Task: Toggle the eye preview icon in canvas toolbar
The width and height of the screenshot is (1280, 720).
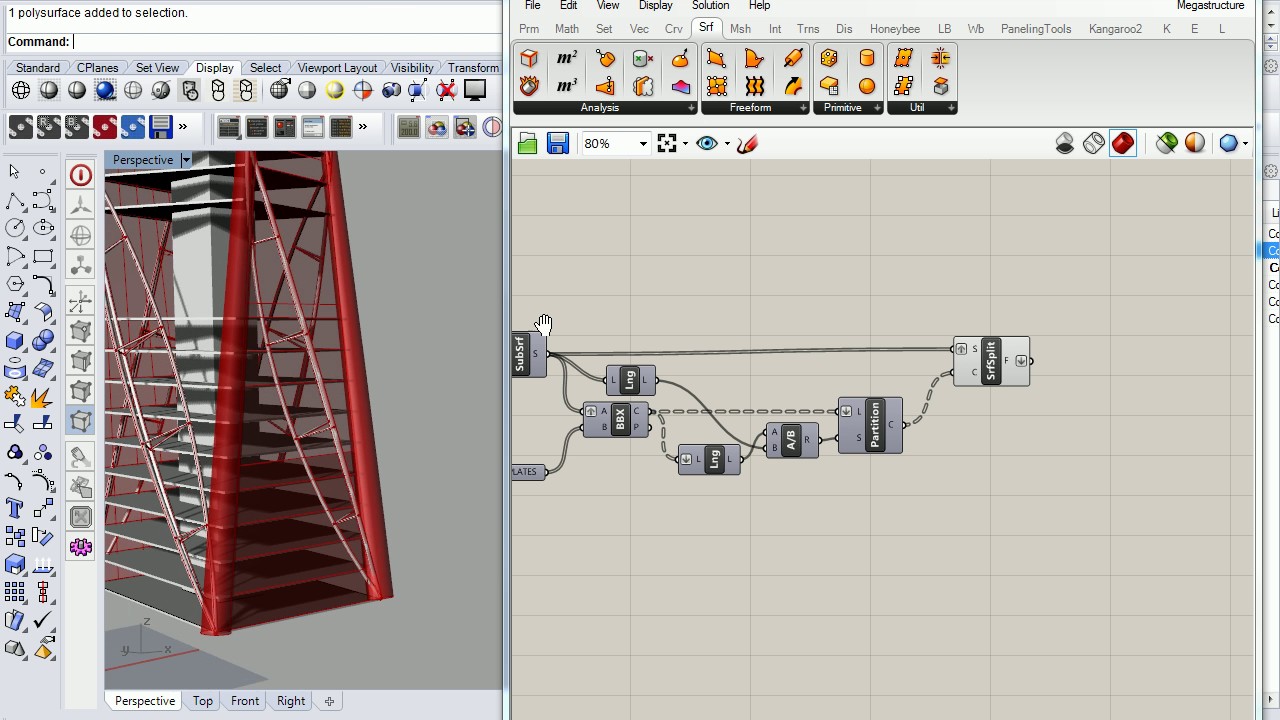Action: point(707,144)
